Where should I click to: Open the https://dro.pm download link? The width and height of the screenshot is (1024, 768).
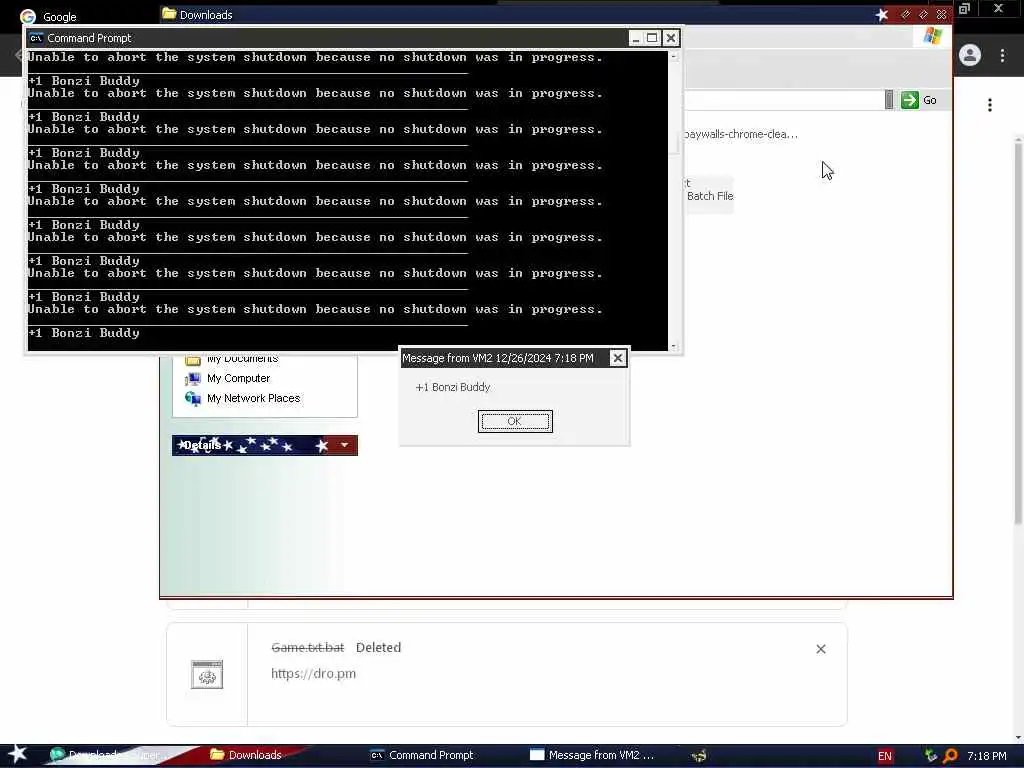click(x=313, y=673)
